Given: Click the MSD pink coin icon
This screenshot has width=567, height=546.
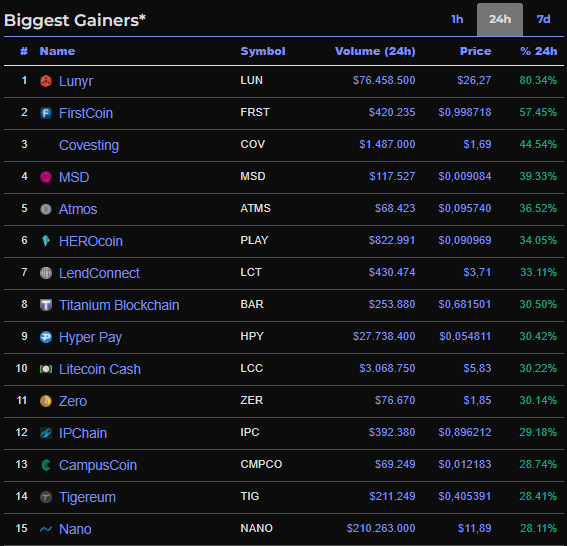Looking at the screenshot, I should (x=46, y=177).
